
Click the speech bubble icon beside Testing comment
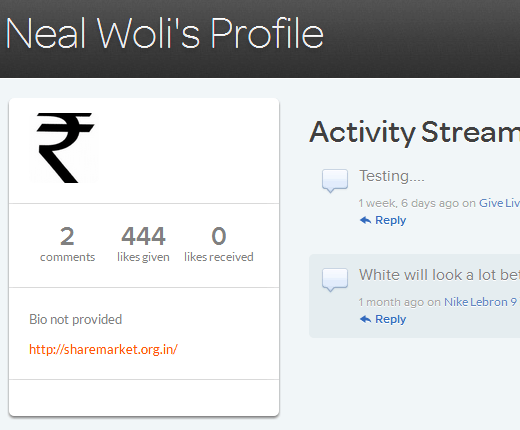(x=335, y=181)
